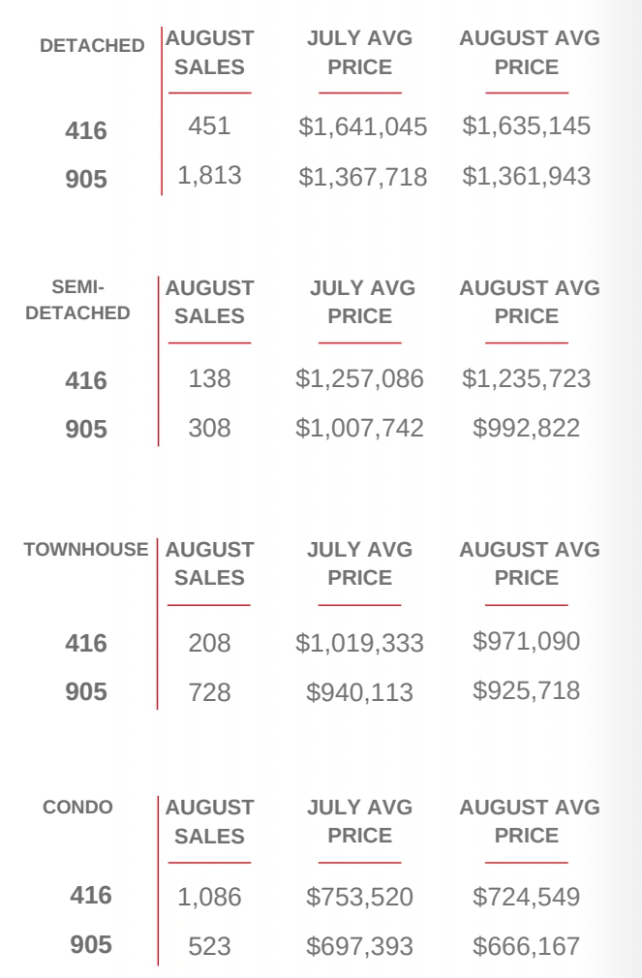Click the Townhouse JULY AVG PRICE column header
This screenshot has height=978, width=642.
click(359, 564)
